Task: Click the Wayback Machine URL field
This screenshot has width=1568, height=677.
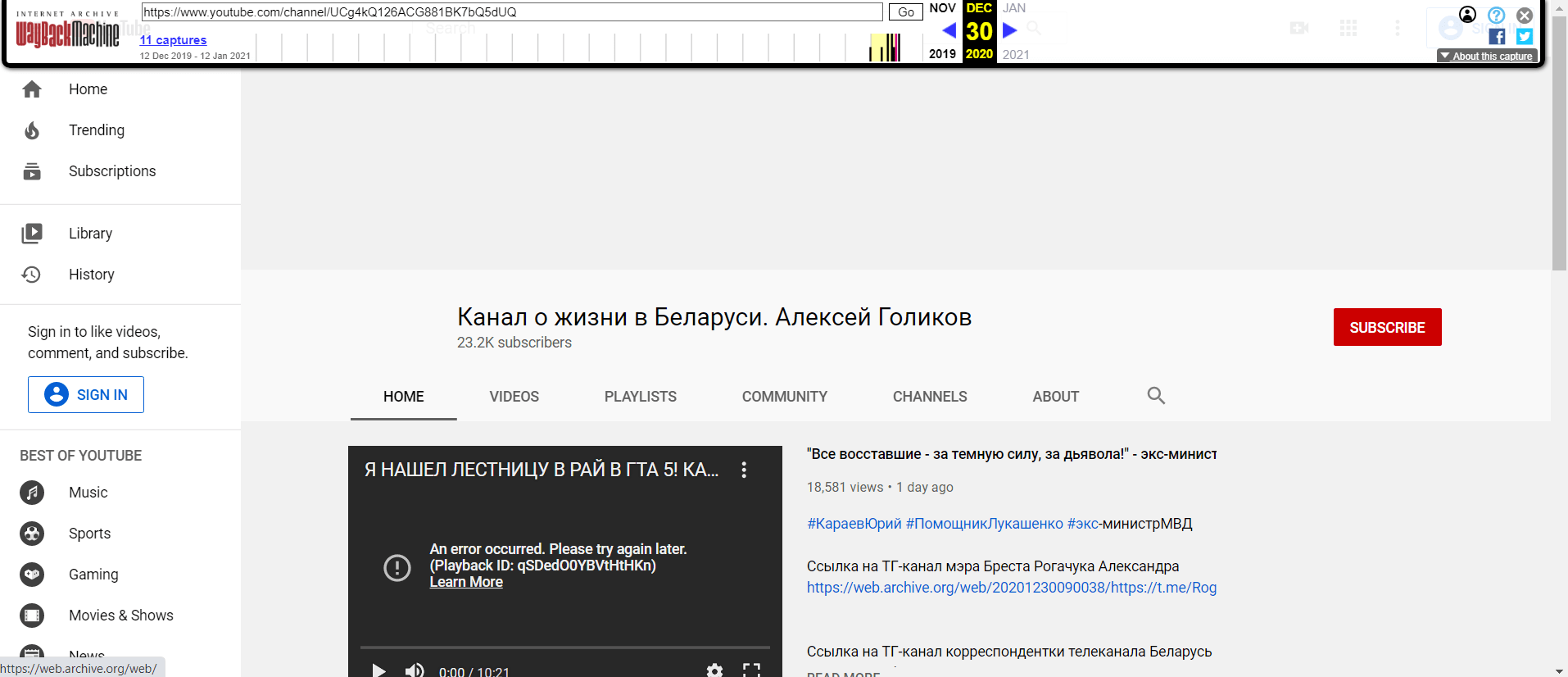Action: coord(512,12)
